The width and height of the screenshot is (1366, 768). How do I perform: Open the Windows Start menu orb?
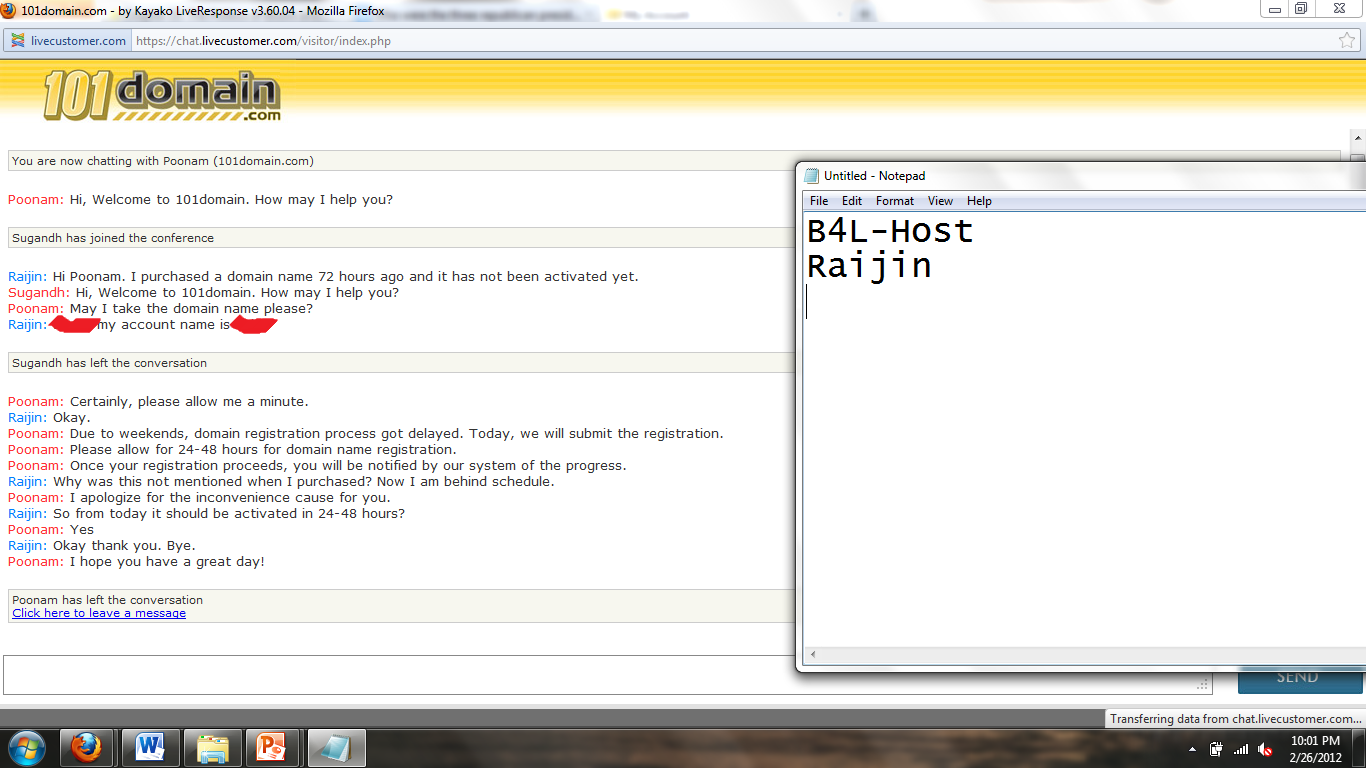tap(26, 748)
